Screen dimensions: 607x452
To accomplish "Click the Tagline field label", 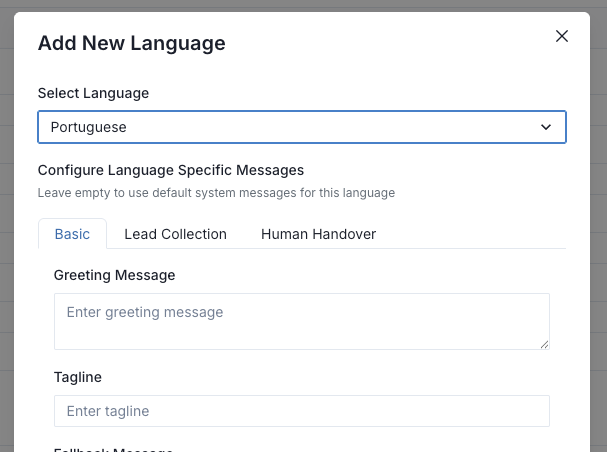I will pos(78,377).
